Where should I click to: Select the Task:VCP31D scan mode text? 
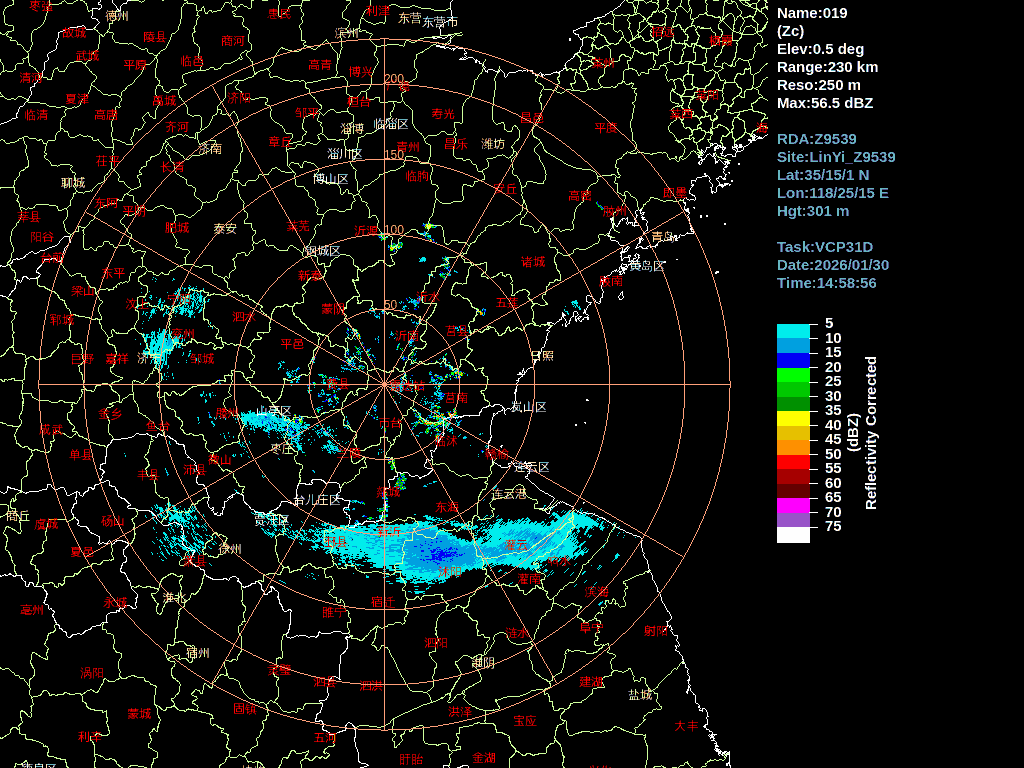click(825, 247)
